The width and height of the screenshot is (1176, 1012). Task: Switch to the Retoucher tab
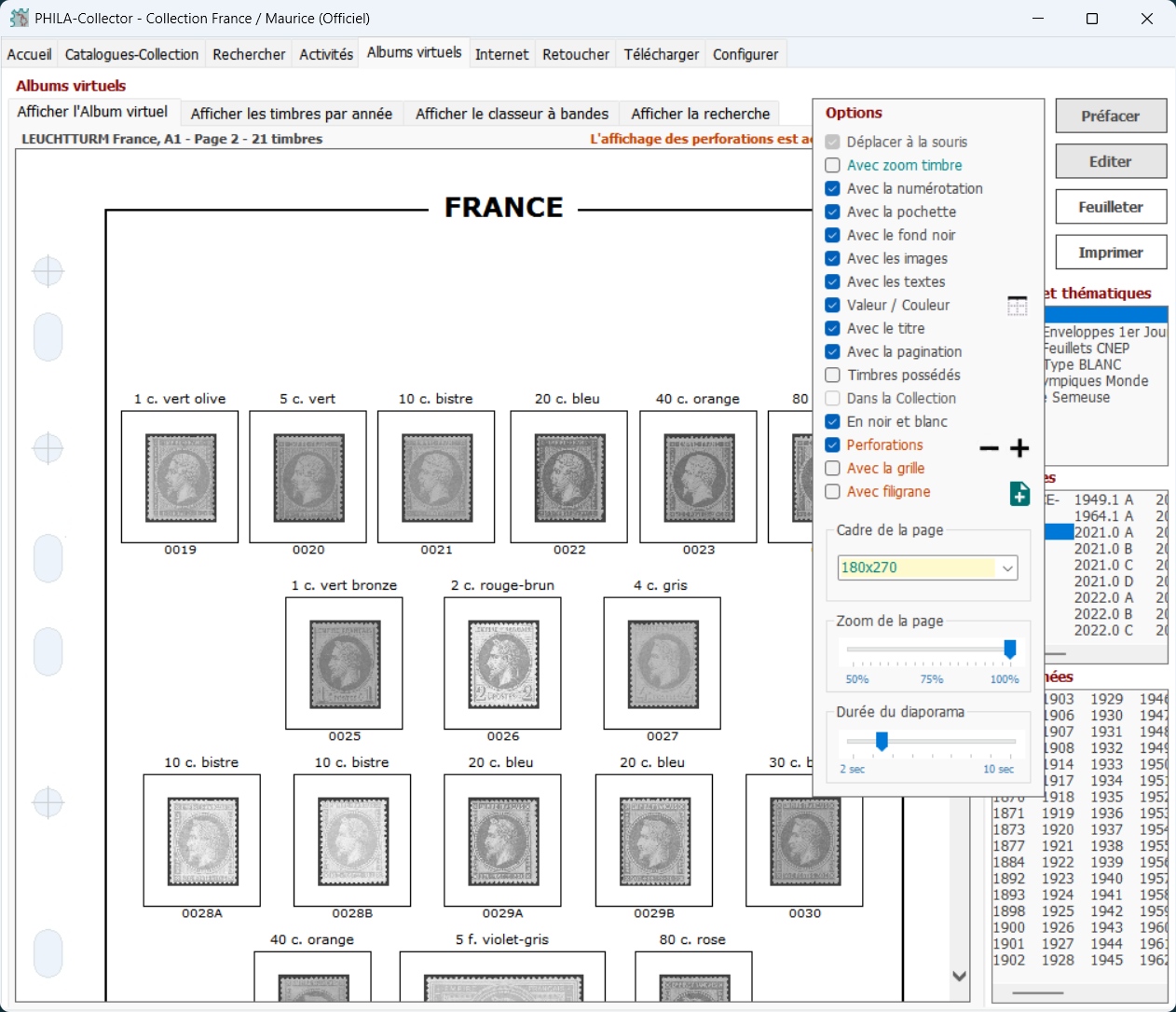pos(576,54)
